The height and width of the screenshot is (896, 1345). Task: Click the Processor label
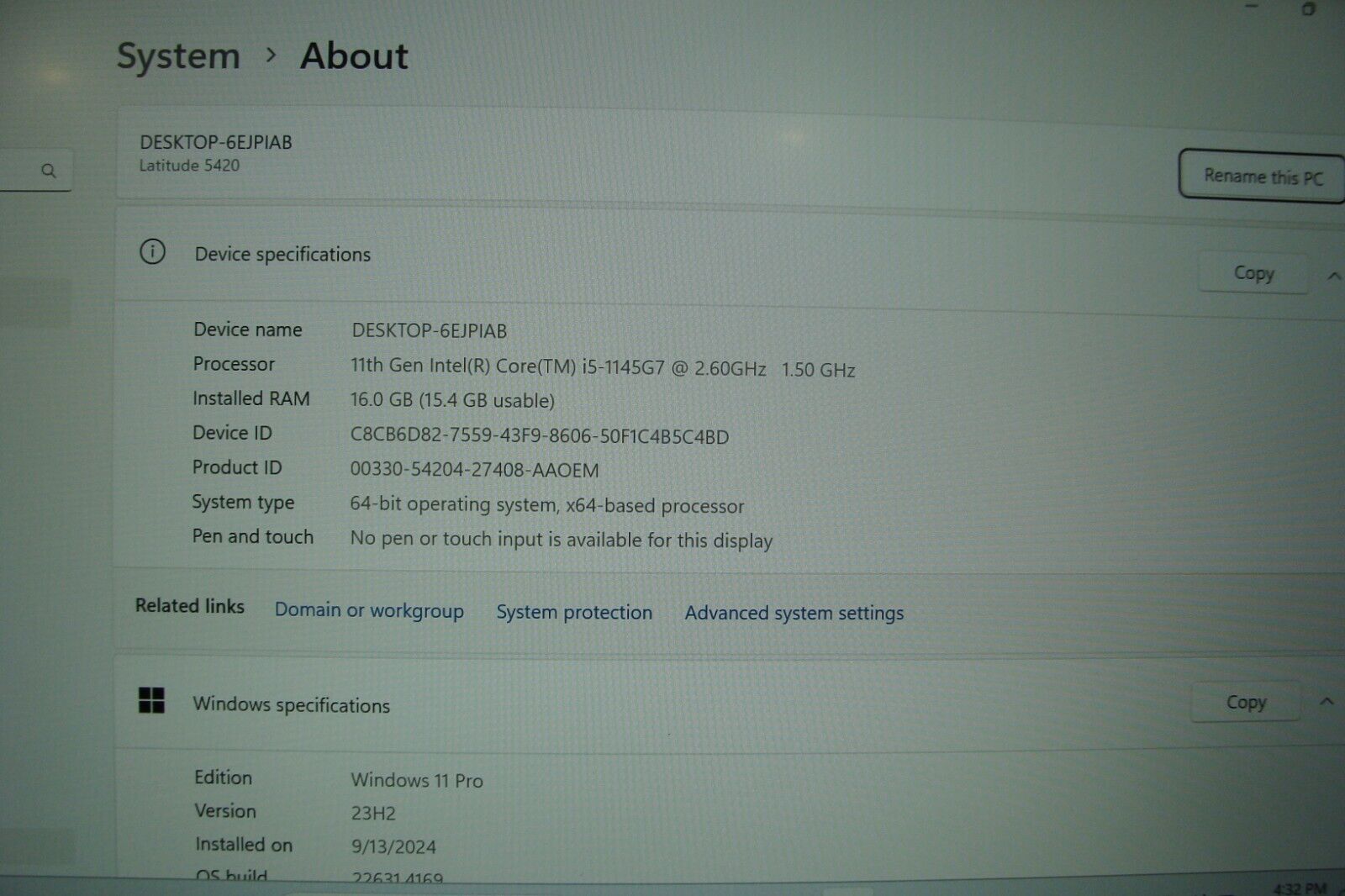[234, 364]
